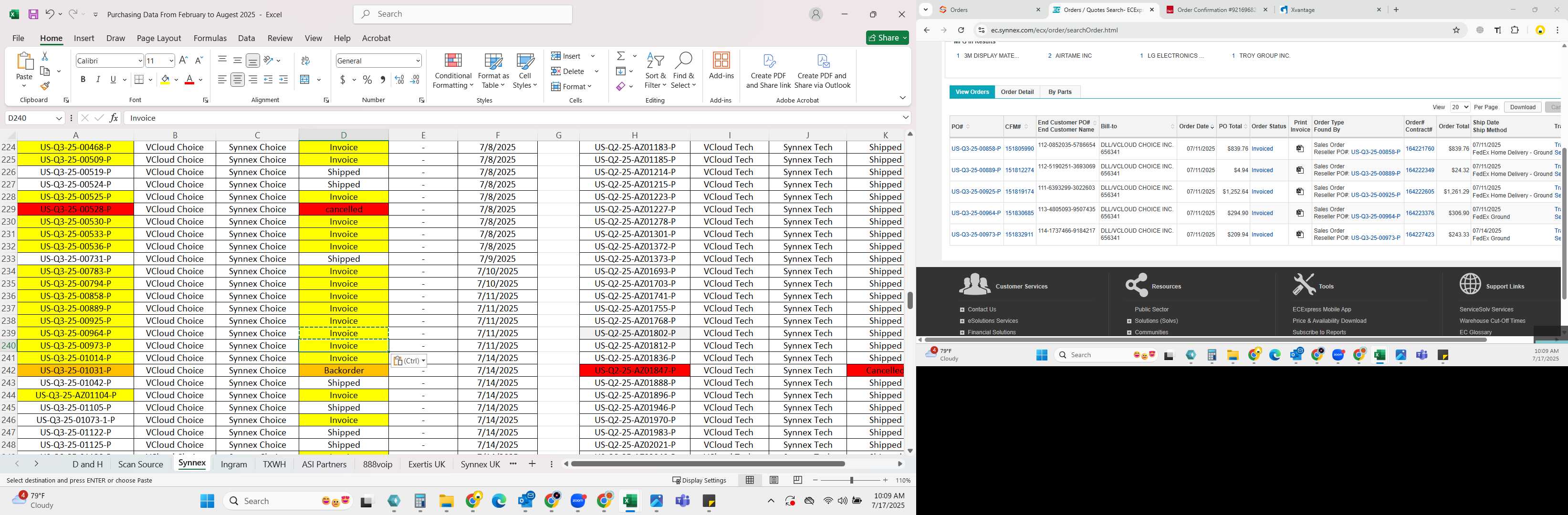
Task: Open PO link US-Q3-25-00858-P in browser
Action: click(x=976, y=148)
